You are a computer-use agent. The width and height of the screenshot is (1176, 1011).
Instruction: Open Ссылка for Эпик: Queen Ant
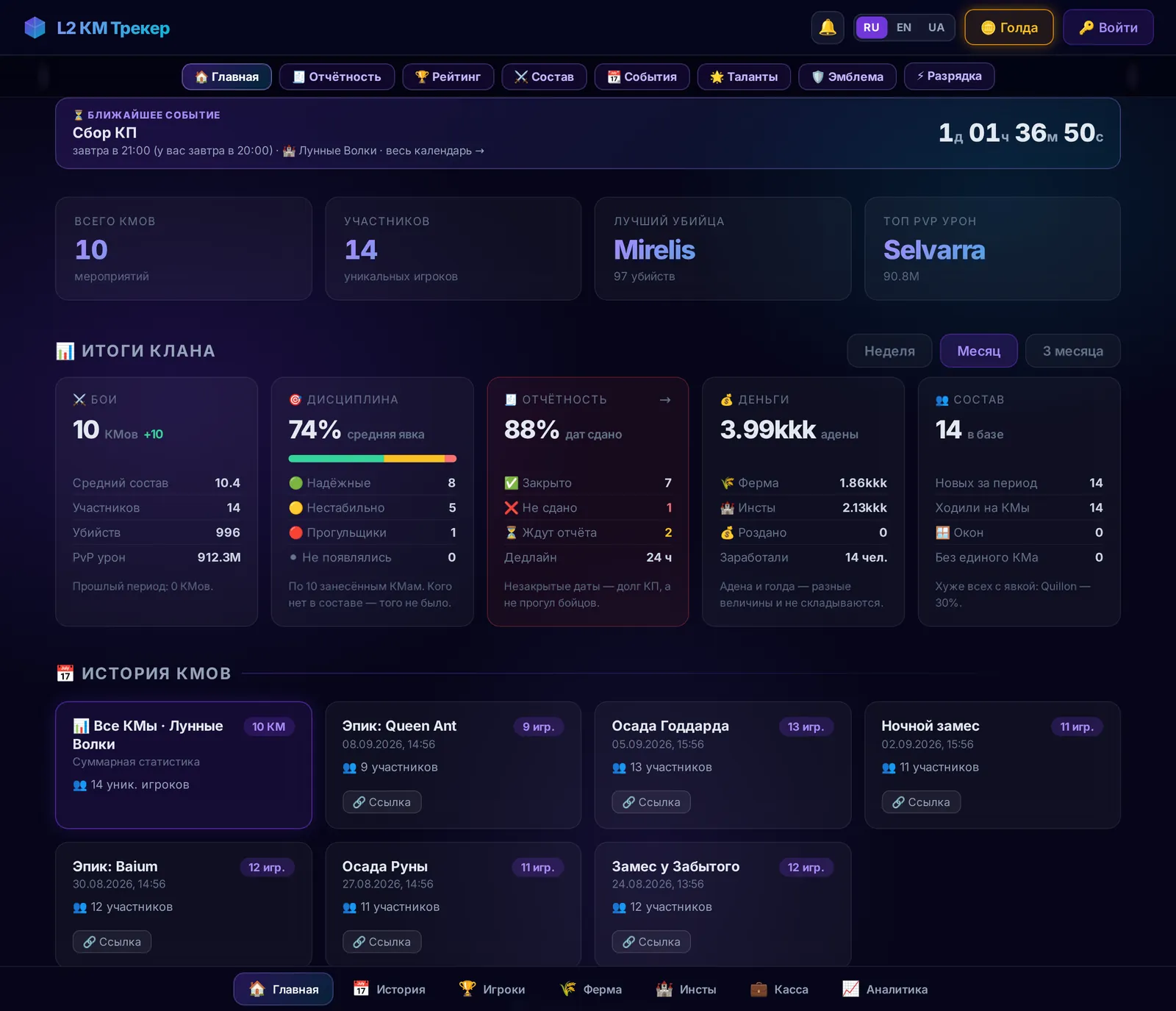tap(382, 802)
